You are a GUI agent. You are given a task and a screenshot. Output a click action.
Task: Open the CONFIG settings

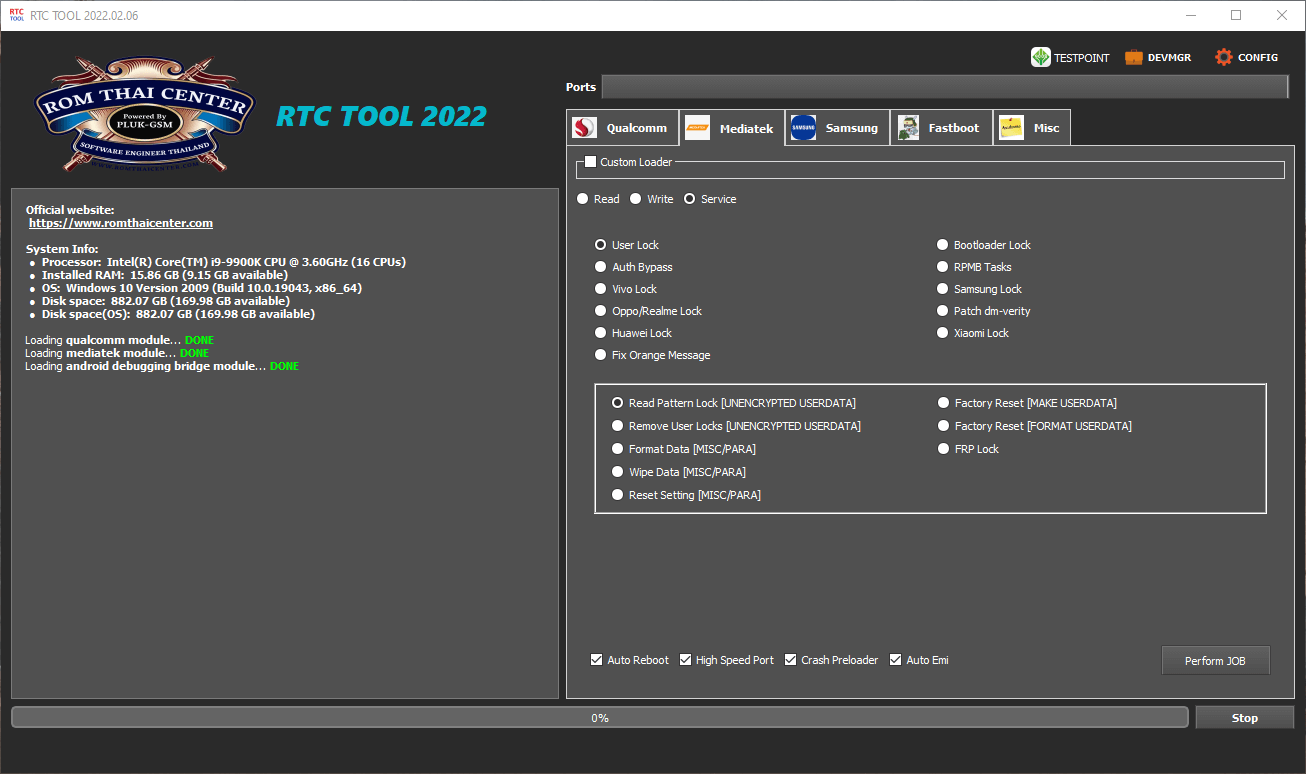1246,57
